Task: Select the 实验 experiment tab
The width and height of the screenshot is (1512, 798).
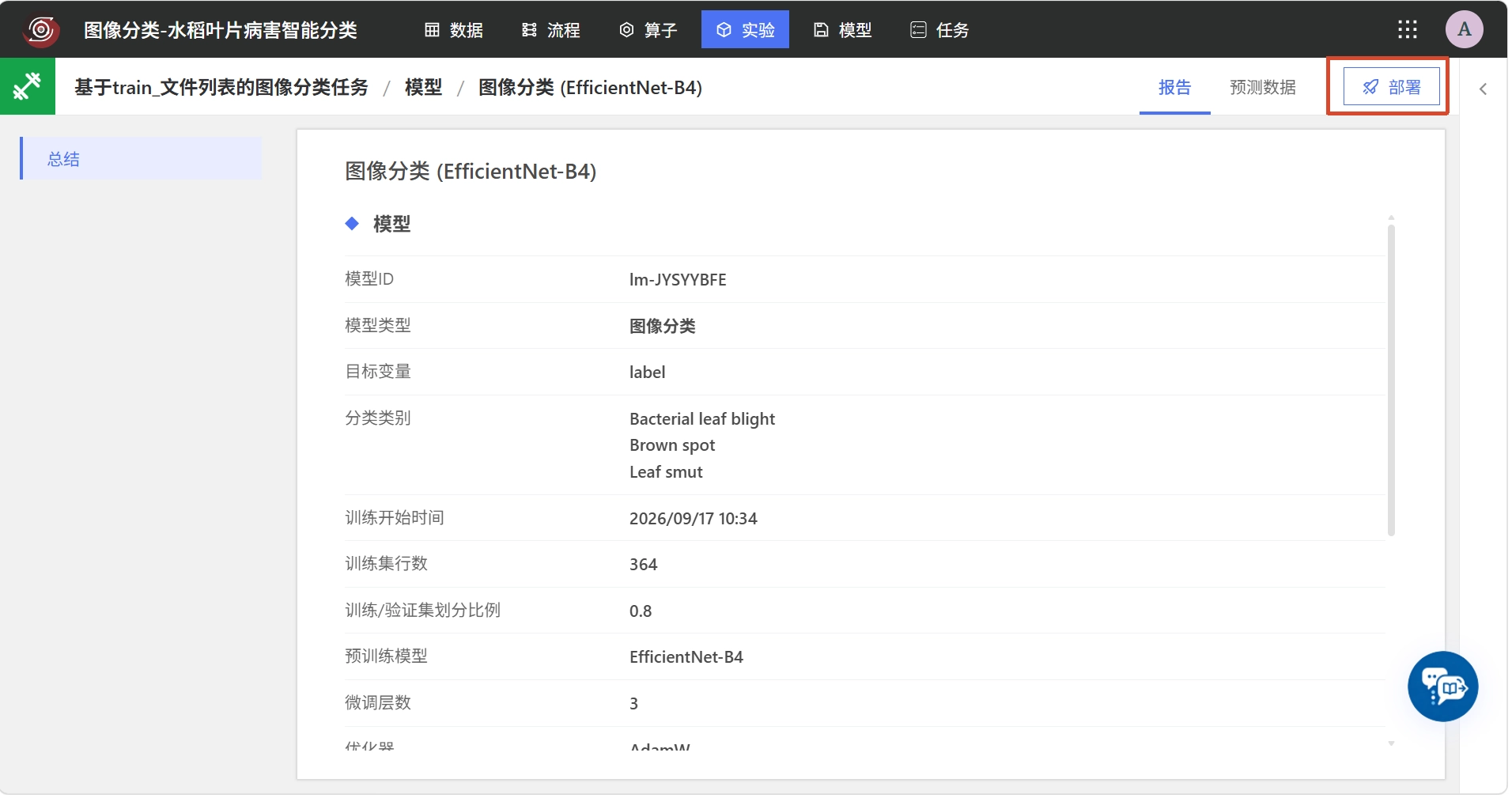Action: click(745, 30)
